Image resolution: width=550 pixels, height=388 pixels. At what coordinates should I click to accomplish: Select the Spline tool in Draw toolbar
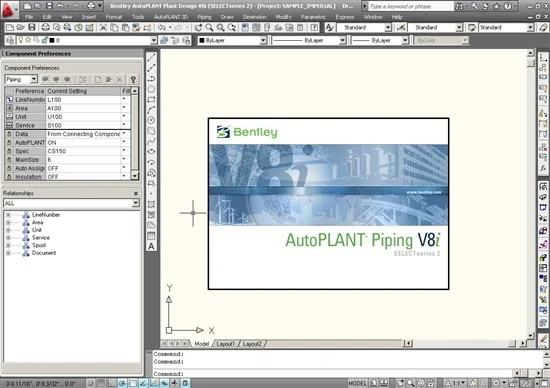[x=151, y=141]
